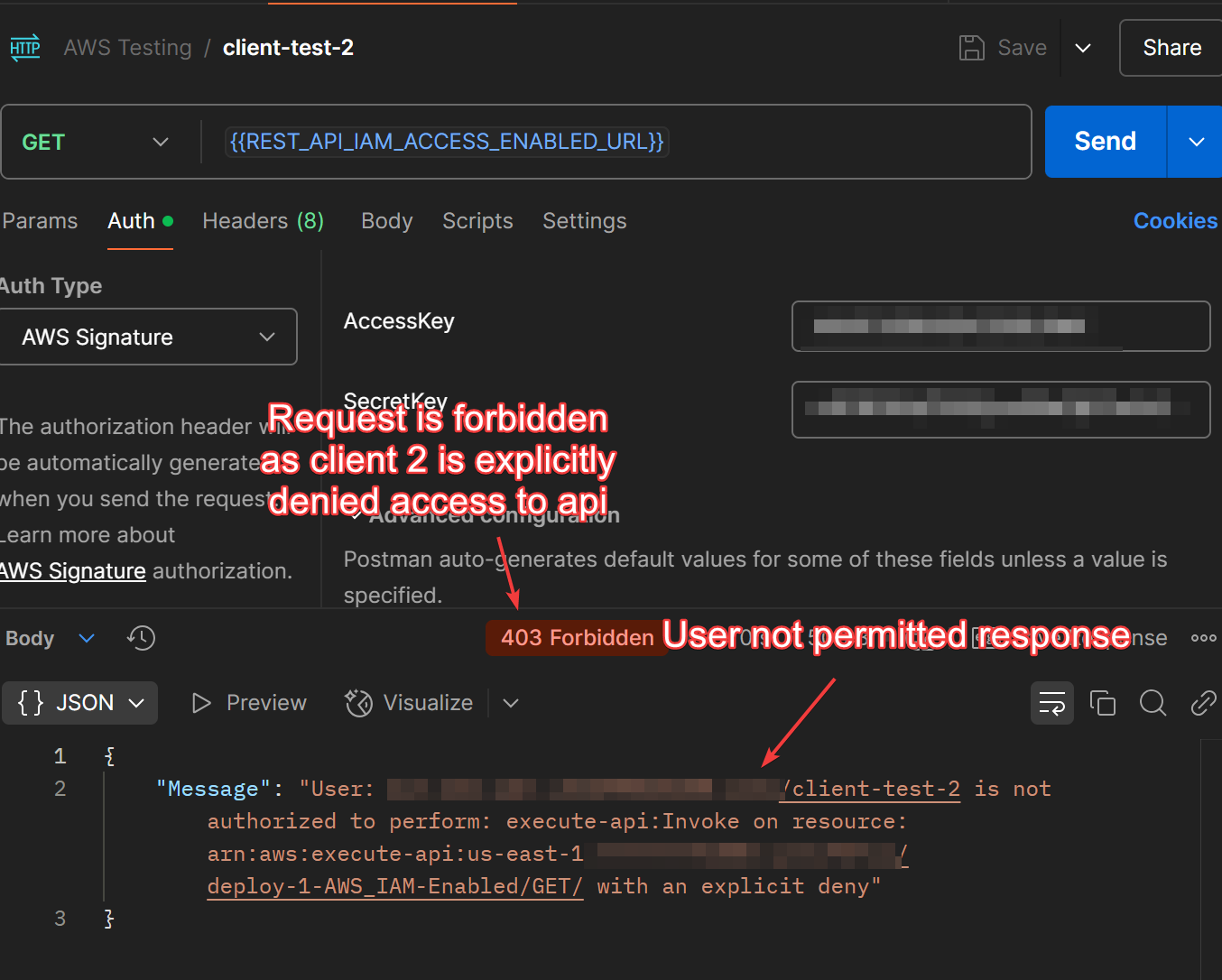The image size is (1222, 980).
Task: Switch to the Headers (8) tab
Action: (263, 221)
